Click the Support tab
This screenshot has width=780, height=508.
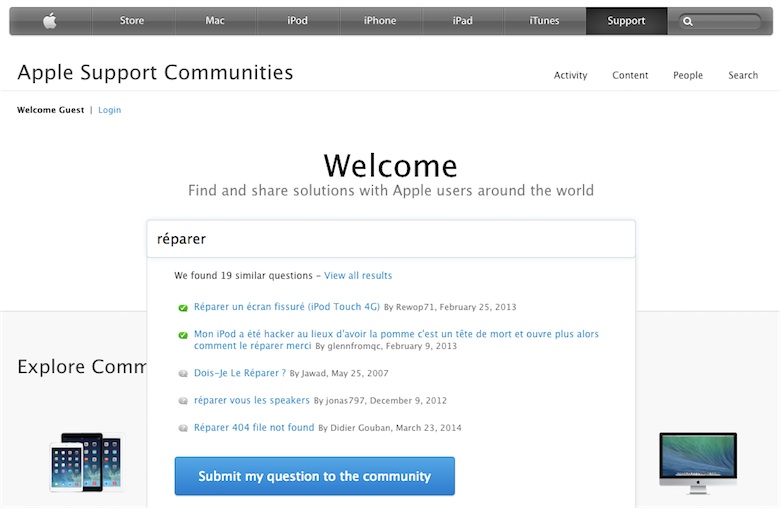(x=626, y=21)
